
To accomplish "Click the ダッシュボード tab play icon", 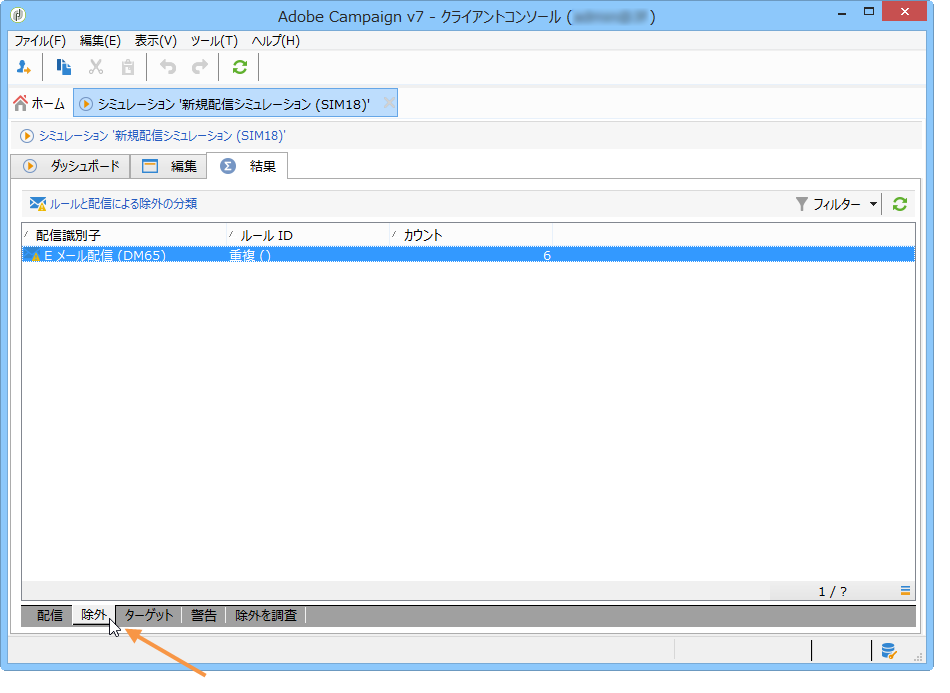I will 30,166.
